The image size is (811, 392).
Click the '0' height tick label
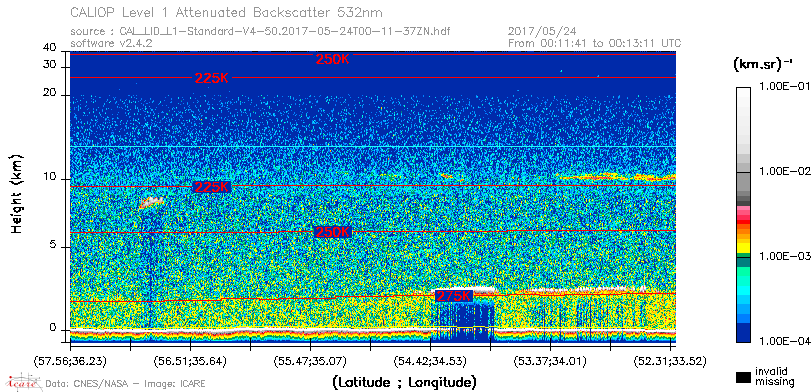tap(53, 328)
